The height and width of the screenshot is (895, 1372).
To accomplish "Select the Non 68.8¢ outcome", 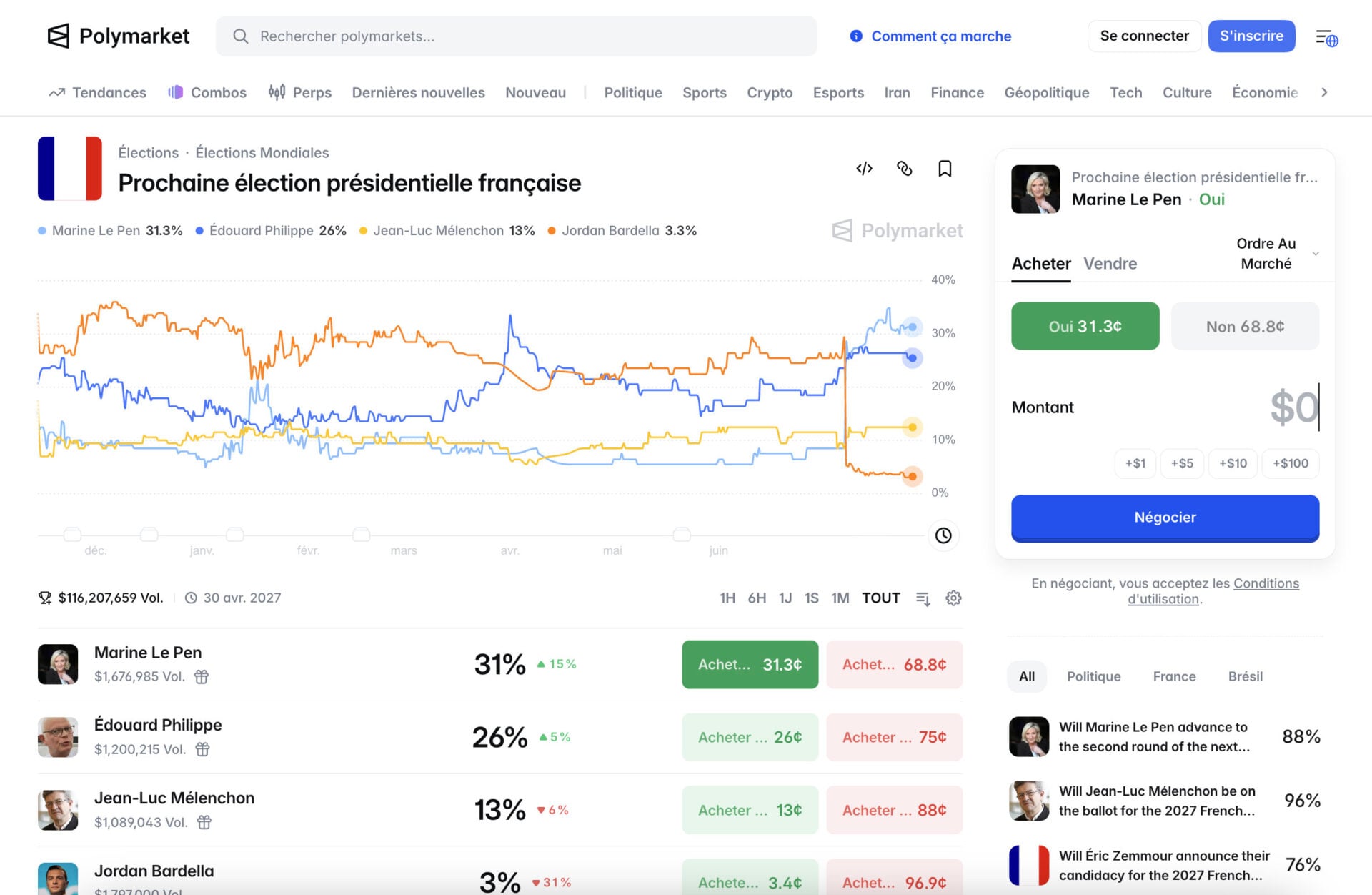I will click(x=1245, y=326).
